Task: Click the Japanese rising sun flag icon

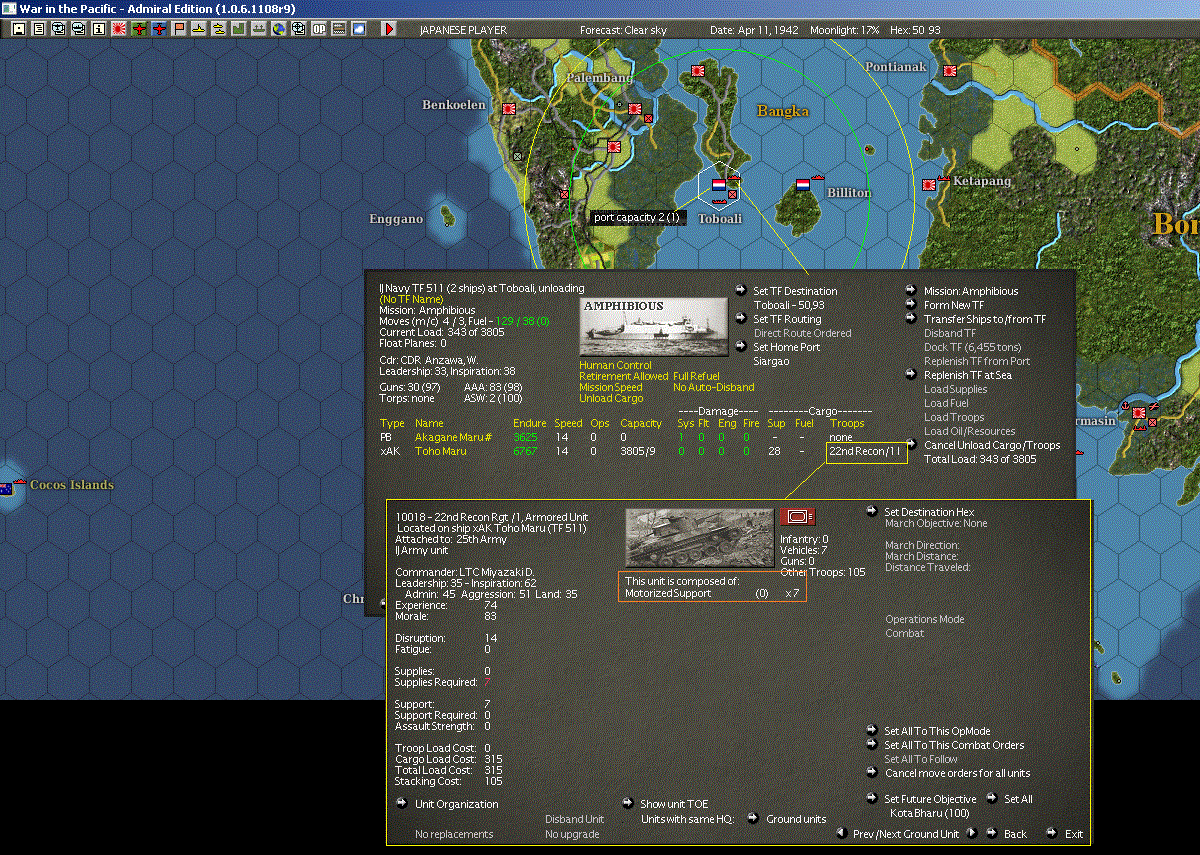Action: click(x=119, y=29)
